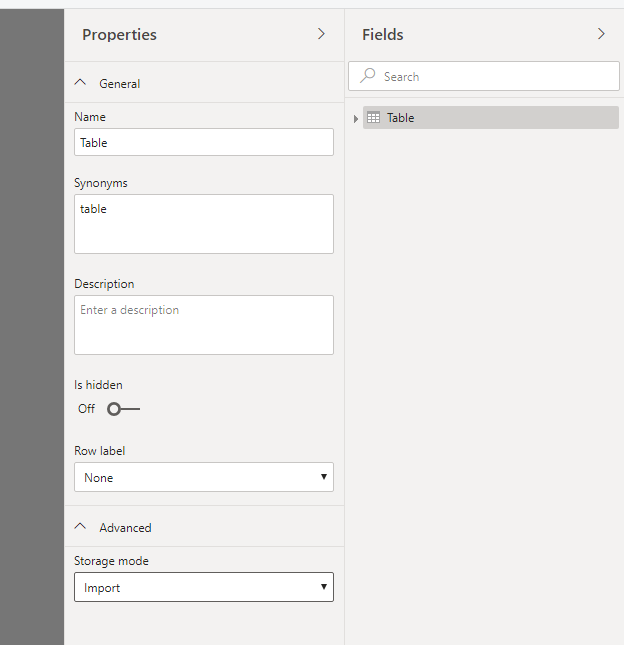Click the Synonyms label

coord(101,183)
